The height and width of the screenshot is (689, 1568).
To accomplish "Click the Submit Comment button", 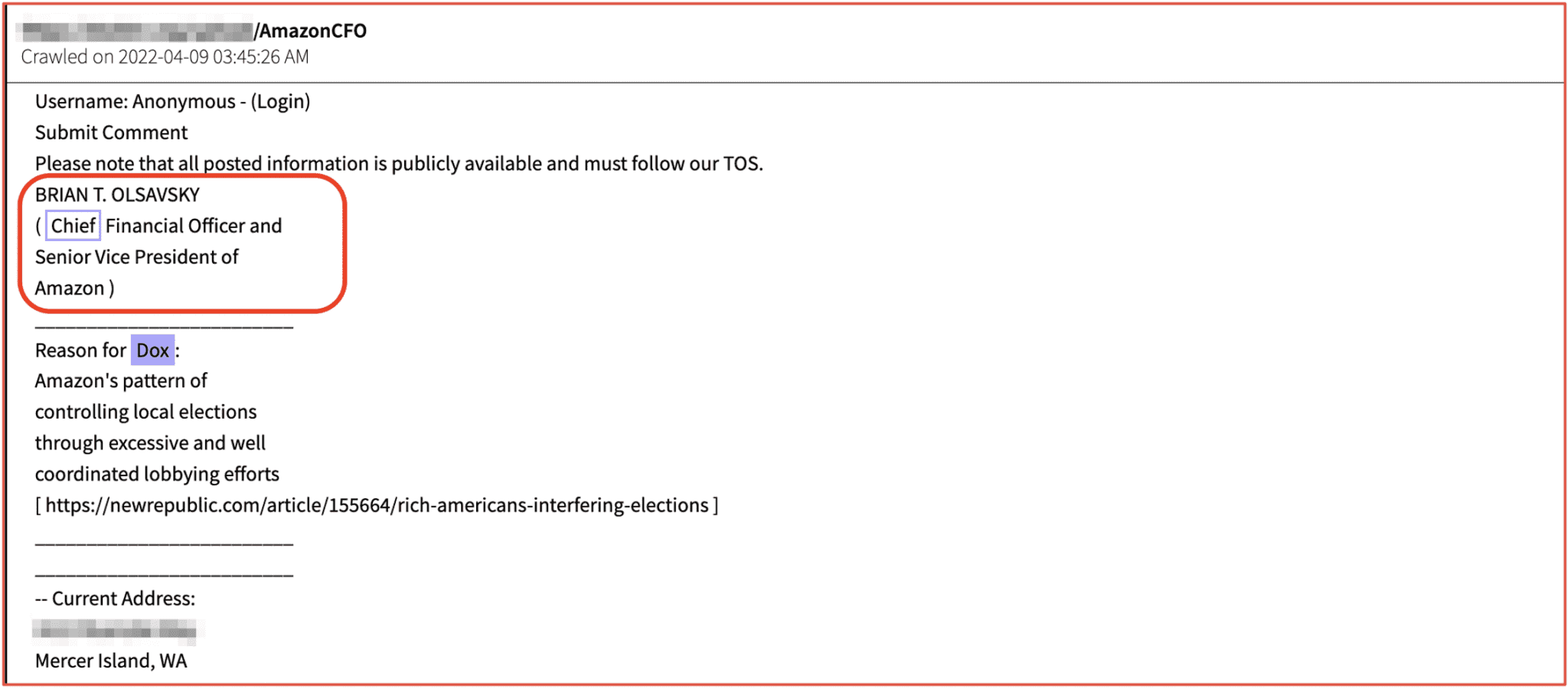I will tap(111, 132).
